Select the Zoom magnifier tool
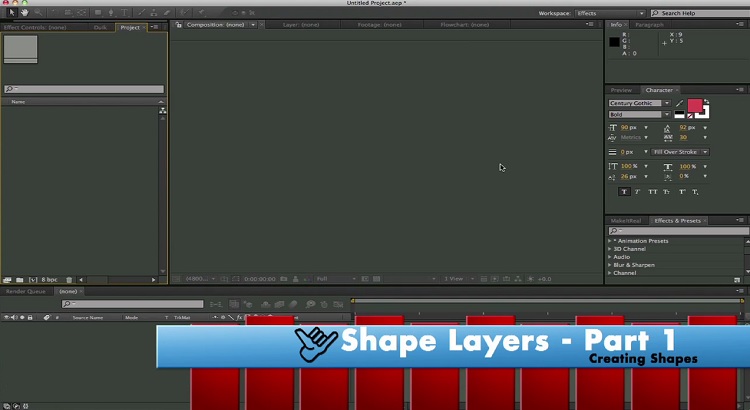750x410 pixels. (38, 12)
